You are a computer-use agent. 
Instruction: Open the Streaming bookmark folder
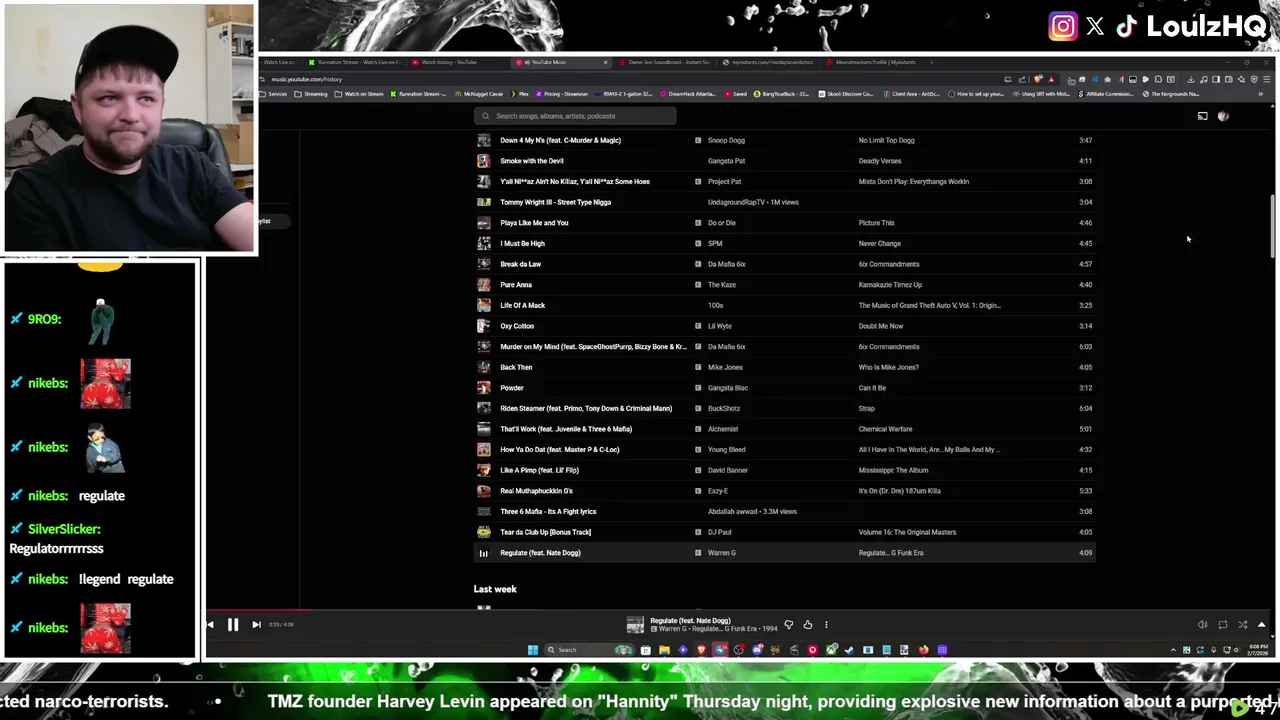coord(311,94)
